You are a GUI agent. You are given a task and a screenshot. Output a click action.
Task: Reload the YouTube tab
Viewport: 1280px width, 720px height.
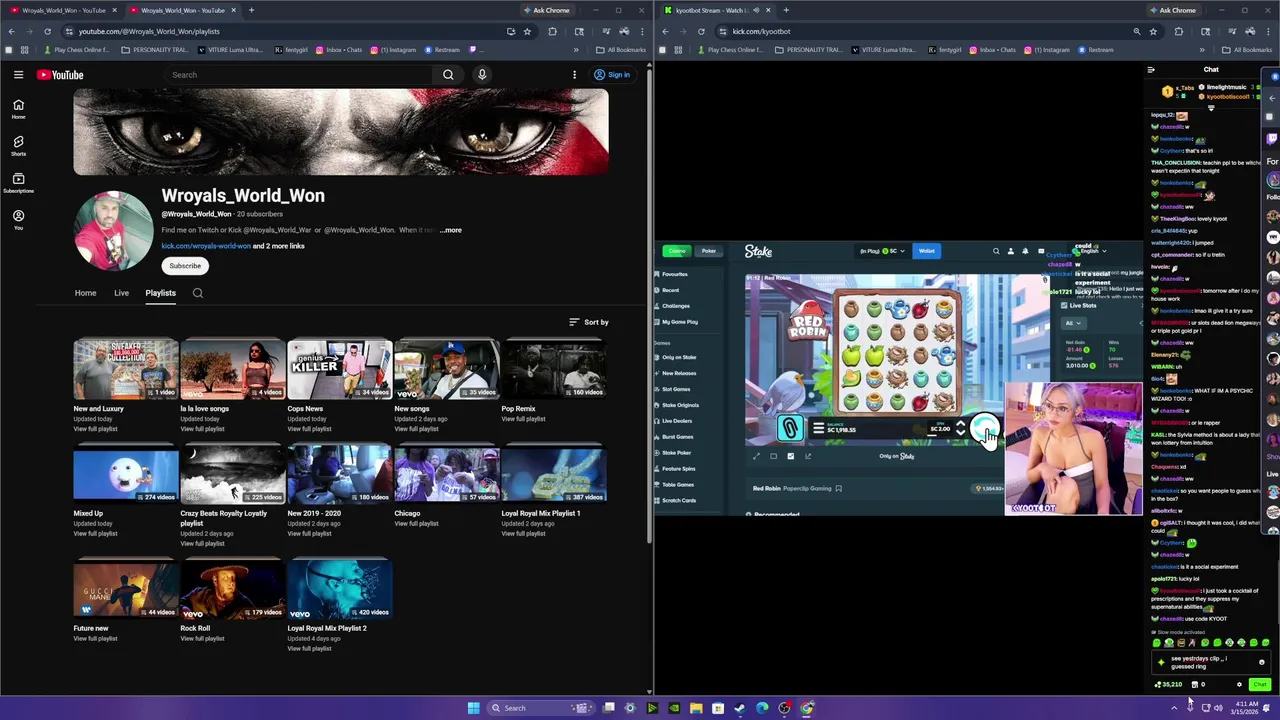click(47, 31)
